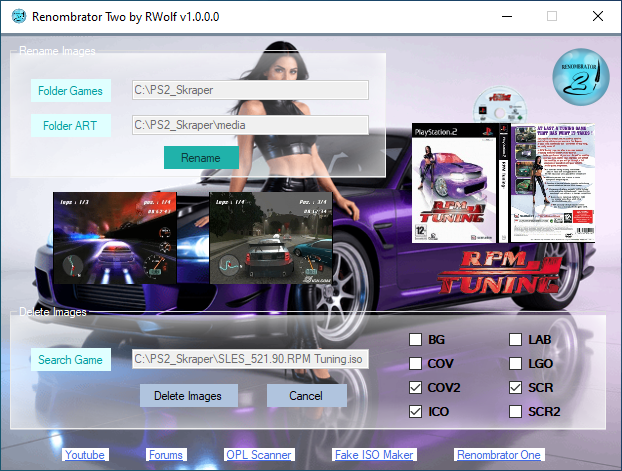Click the RPM Tuning red logo image
The height and width of the screenshot is (471, 622).
500,273
